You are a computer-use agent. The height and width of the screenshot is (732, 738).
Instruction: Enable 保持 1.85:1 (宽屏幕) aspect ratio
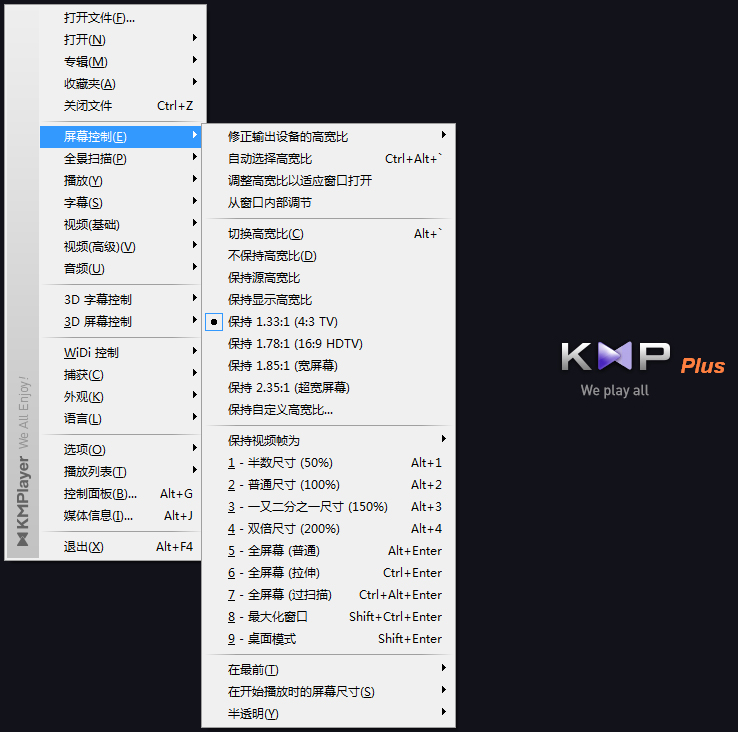point(282,366)
